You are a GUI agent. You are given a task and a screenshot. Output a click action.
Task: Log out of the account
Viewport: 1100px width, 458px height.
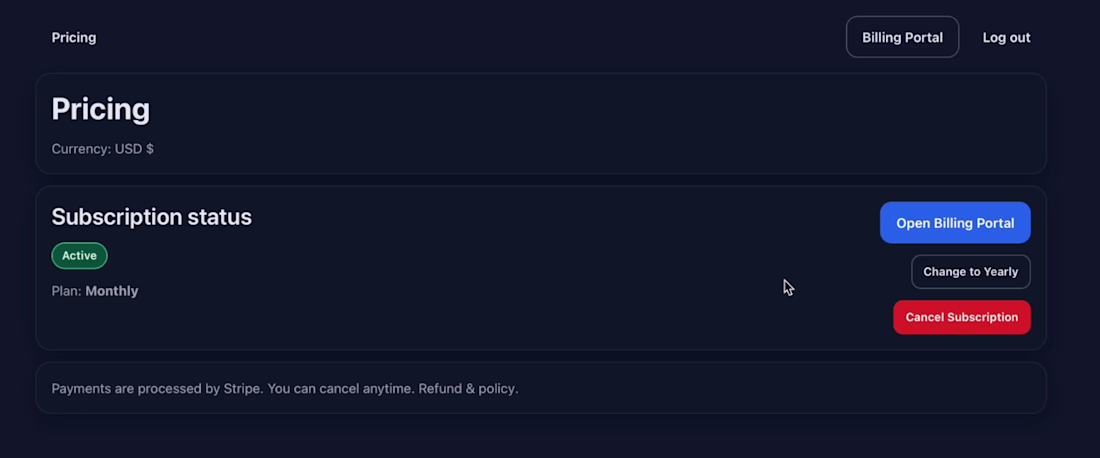[1006, 38]
